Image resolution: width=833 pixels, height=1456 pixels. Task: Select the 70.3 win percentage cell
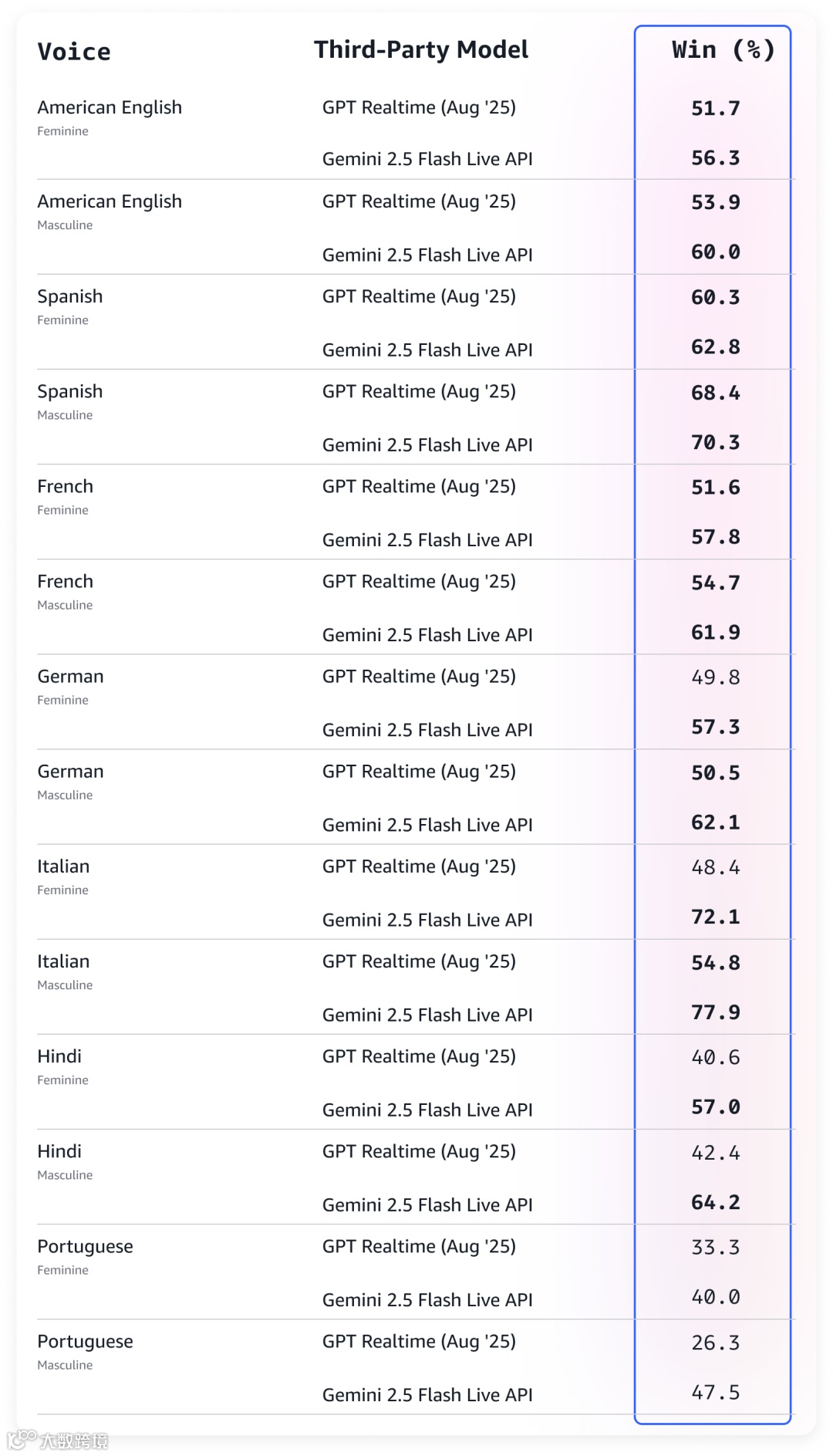click(x=715, y=443)
